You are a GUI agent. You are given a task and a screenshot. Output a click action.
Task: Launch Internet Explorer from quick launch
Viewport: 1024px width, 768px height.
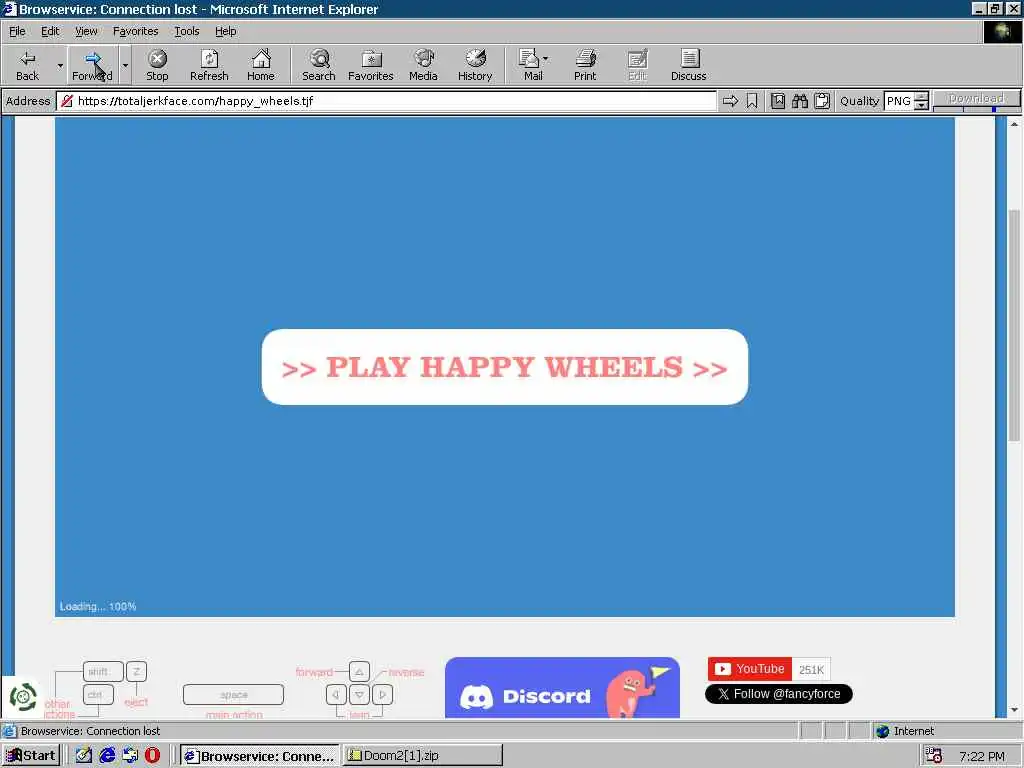click(x=107, y=756)
